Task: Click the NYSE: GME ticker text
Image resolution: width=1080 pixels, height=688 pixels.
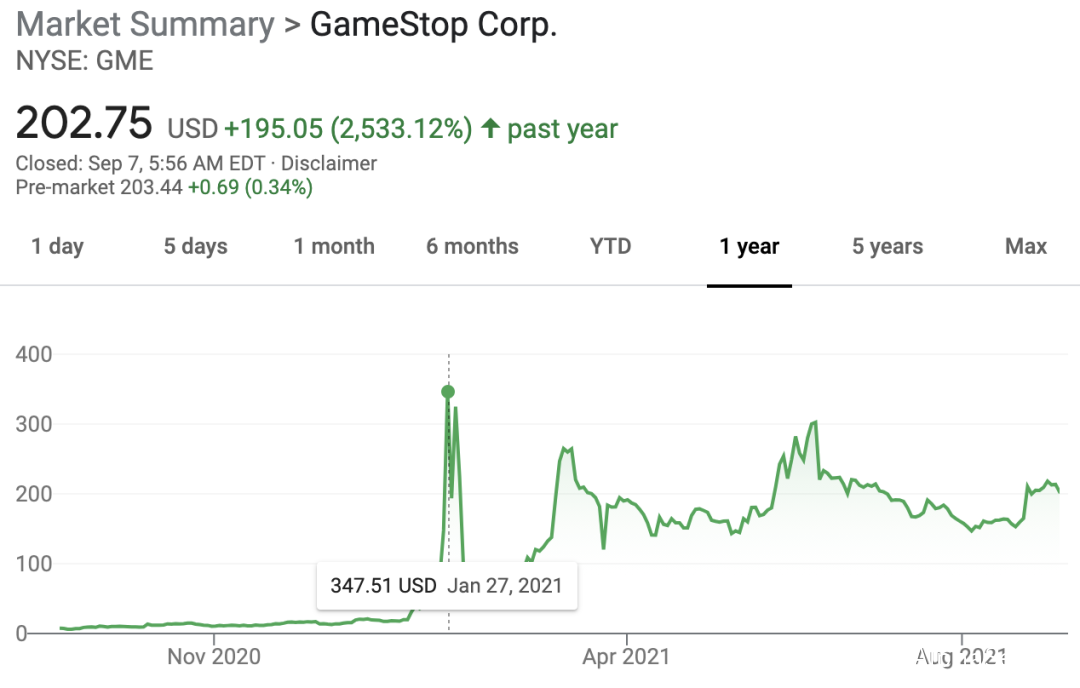Action: [x=85, y=60]
